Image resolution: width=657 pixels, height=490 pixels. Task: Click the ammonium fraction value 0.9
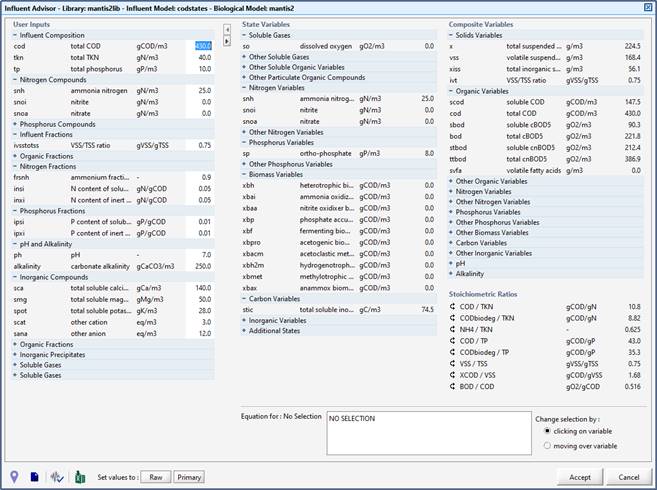(200, 177)
